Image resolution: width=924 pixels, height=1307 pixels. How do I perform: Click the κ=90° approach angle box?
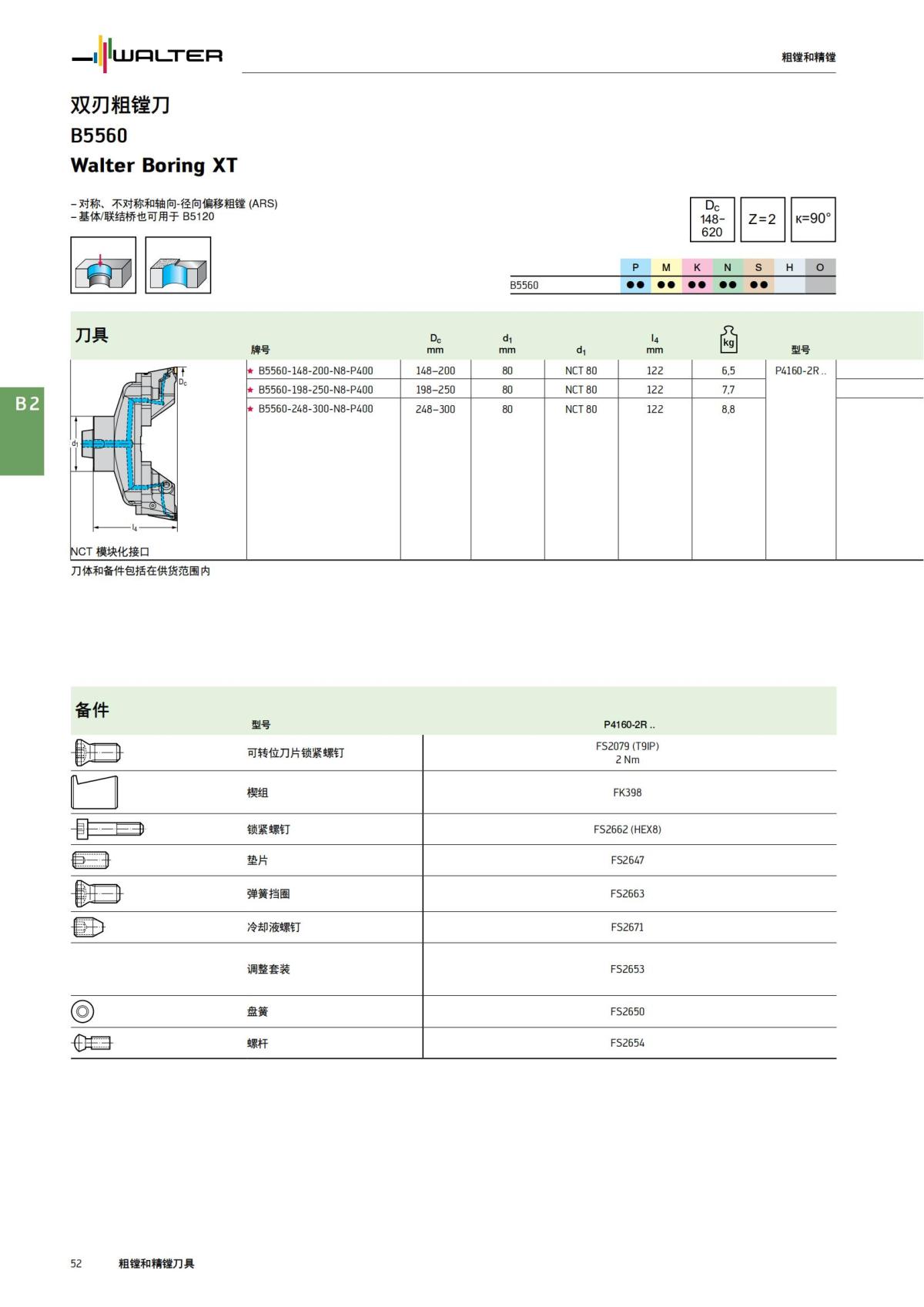813,220
